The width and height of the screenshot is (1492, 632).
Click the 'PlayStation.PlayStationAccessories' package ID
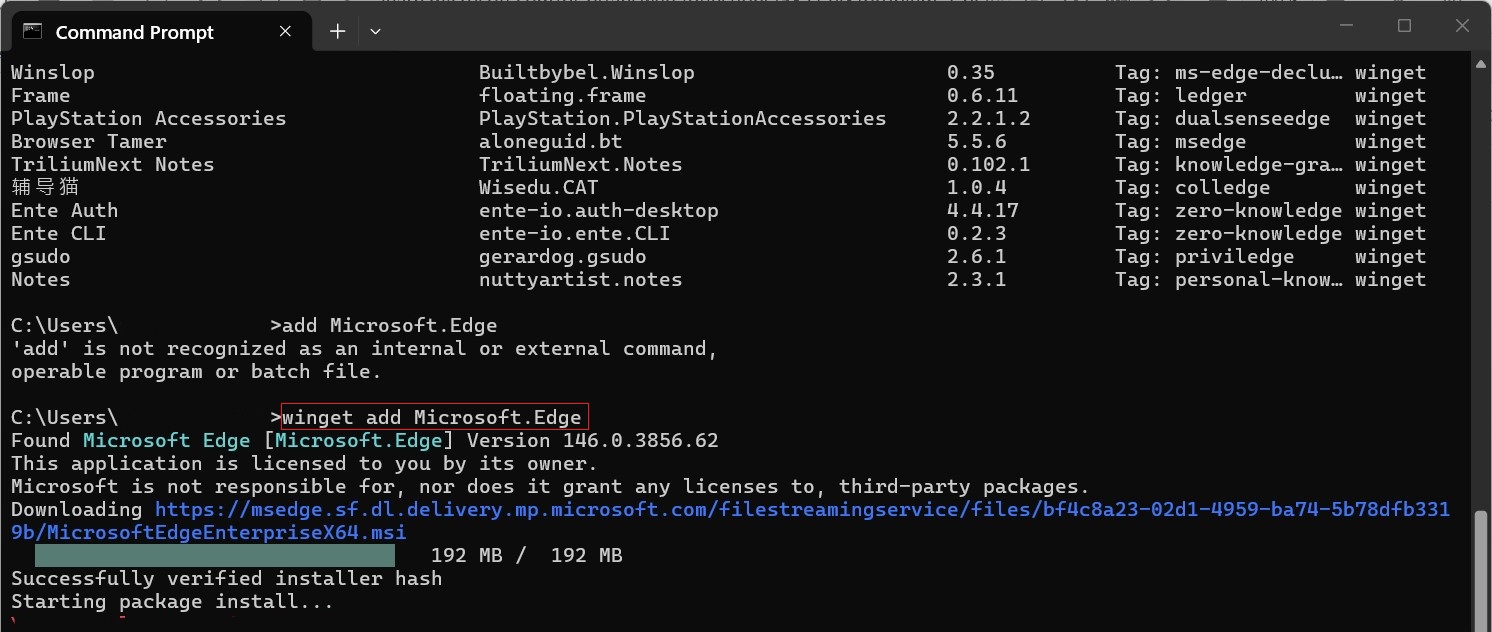(683, 119)
